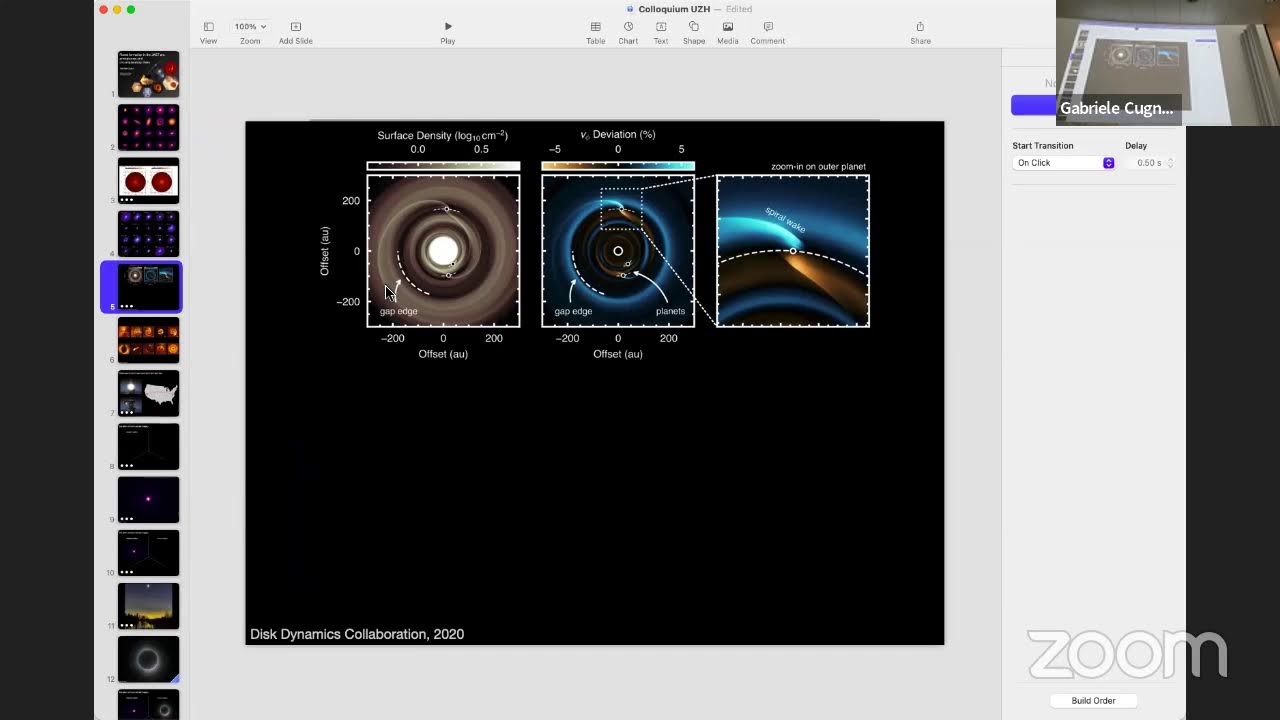Select slide 4 thumbnail

click(149, 234)
